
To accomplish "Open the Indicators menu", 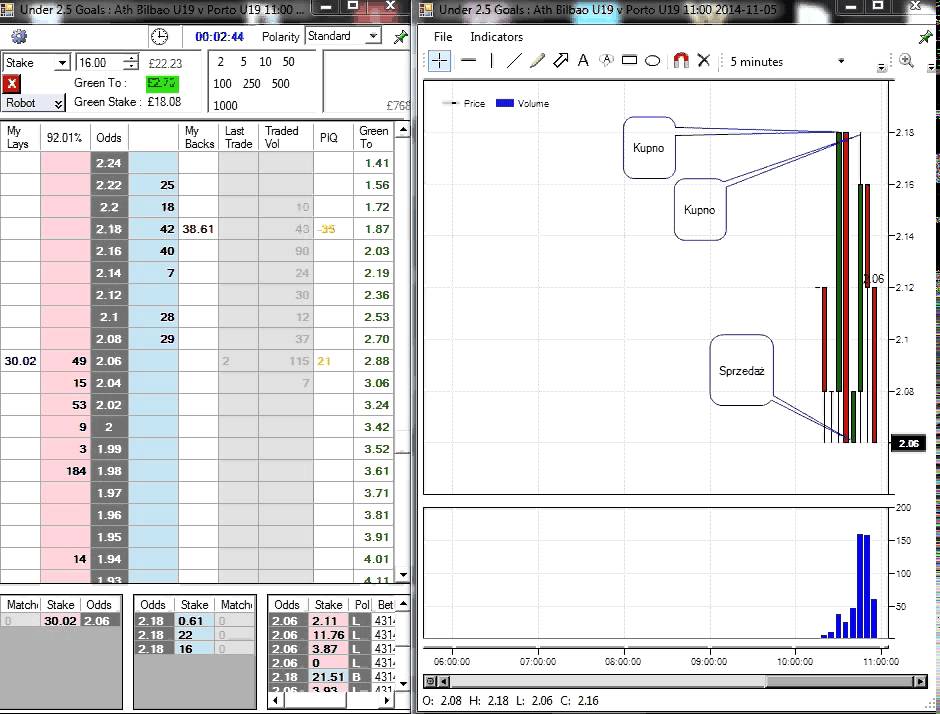I will tap(496, 37).
